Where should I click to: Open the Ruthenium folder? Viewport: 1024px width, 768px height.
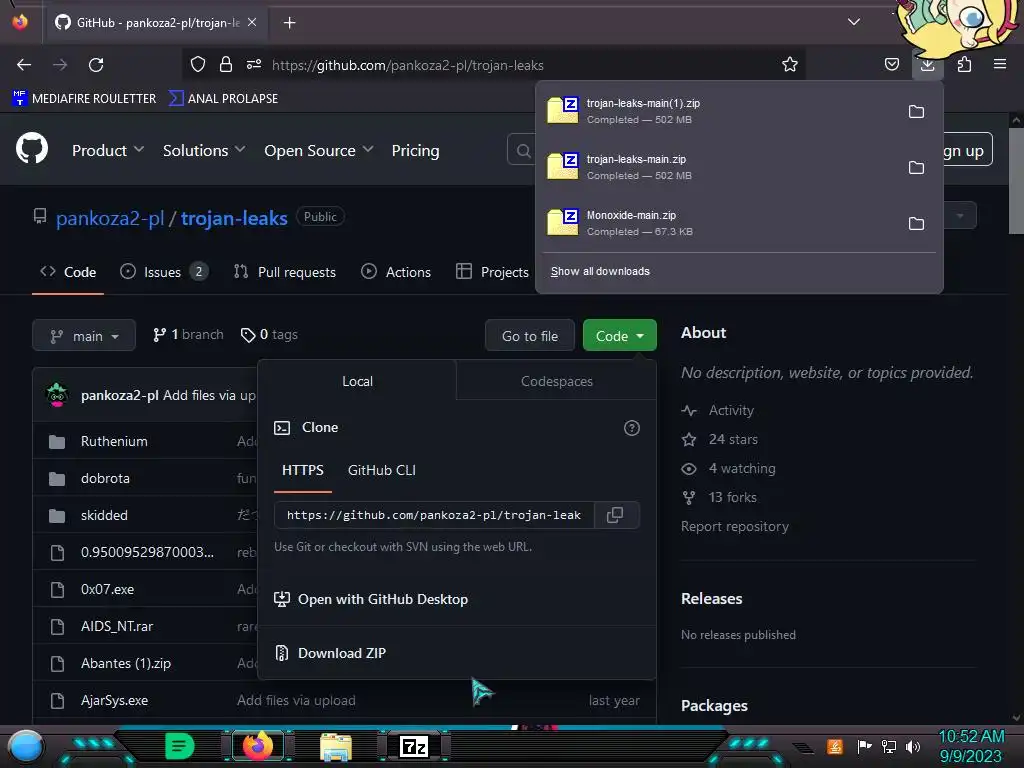[114, 441]
